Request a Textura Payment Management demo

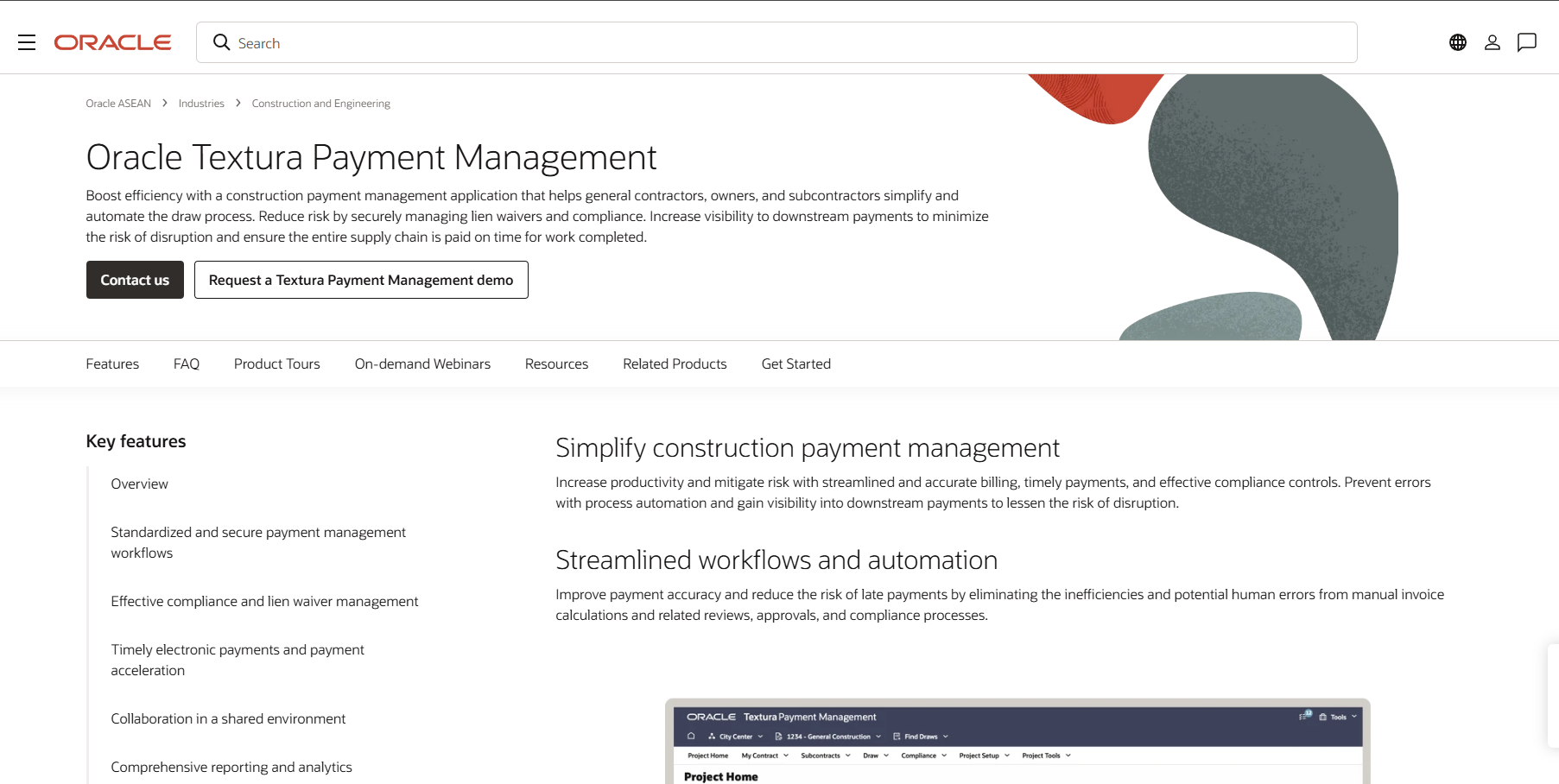point(361,280)
